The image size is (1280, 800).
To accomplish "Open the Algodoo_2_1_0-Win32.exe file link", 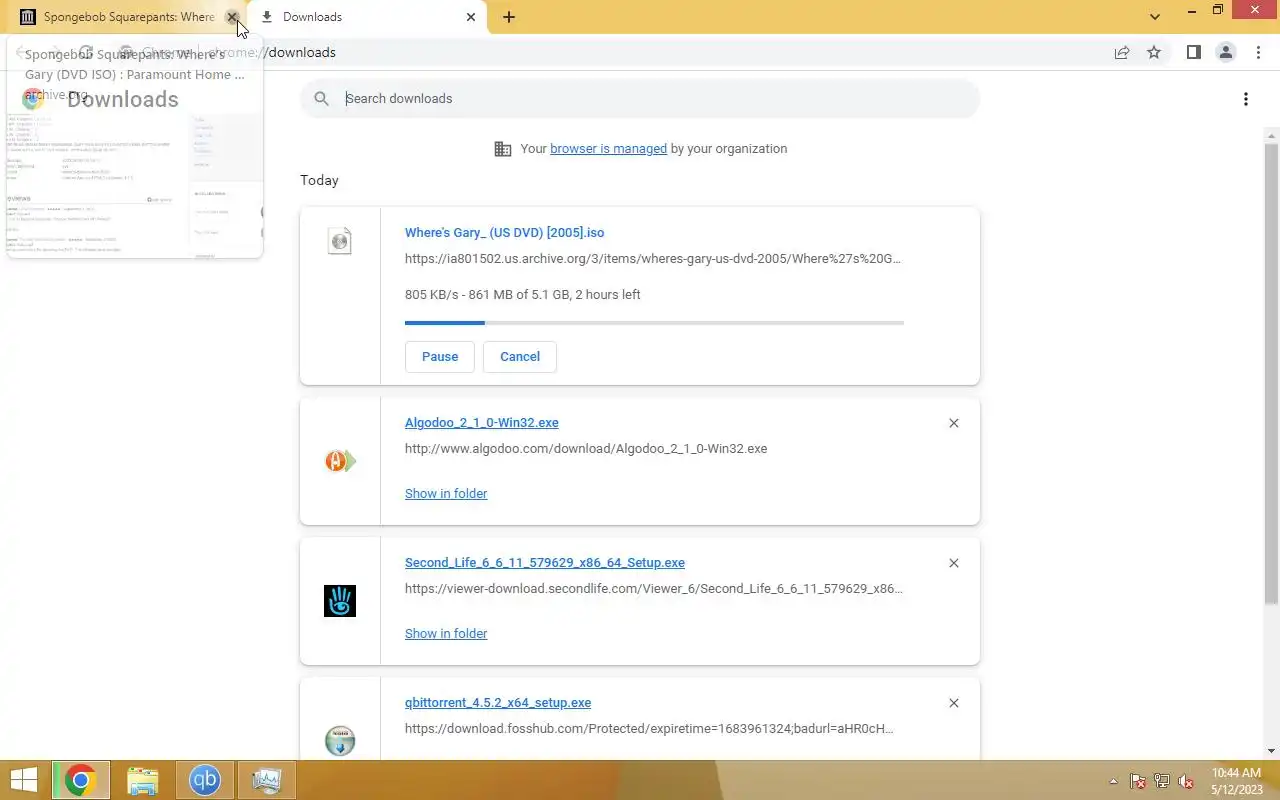I will pos(482,422).
